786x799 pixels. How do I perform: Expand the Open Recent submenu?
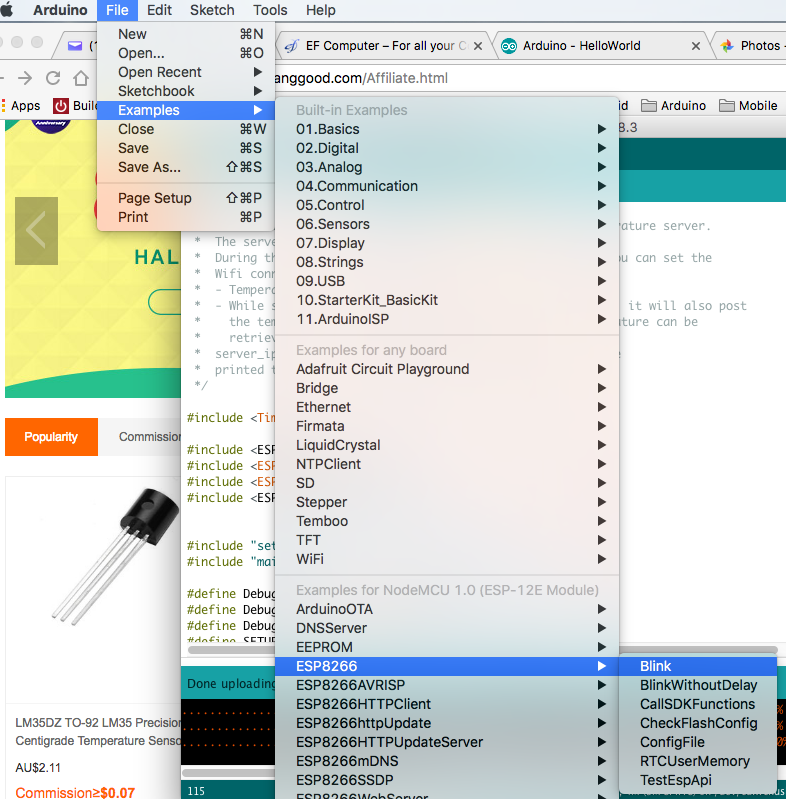(x=186, y=72)
